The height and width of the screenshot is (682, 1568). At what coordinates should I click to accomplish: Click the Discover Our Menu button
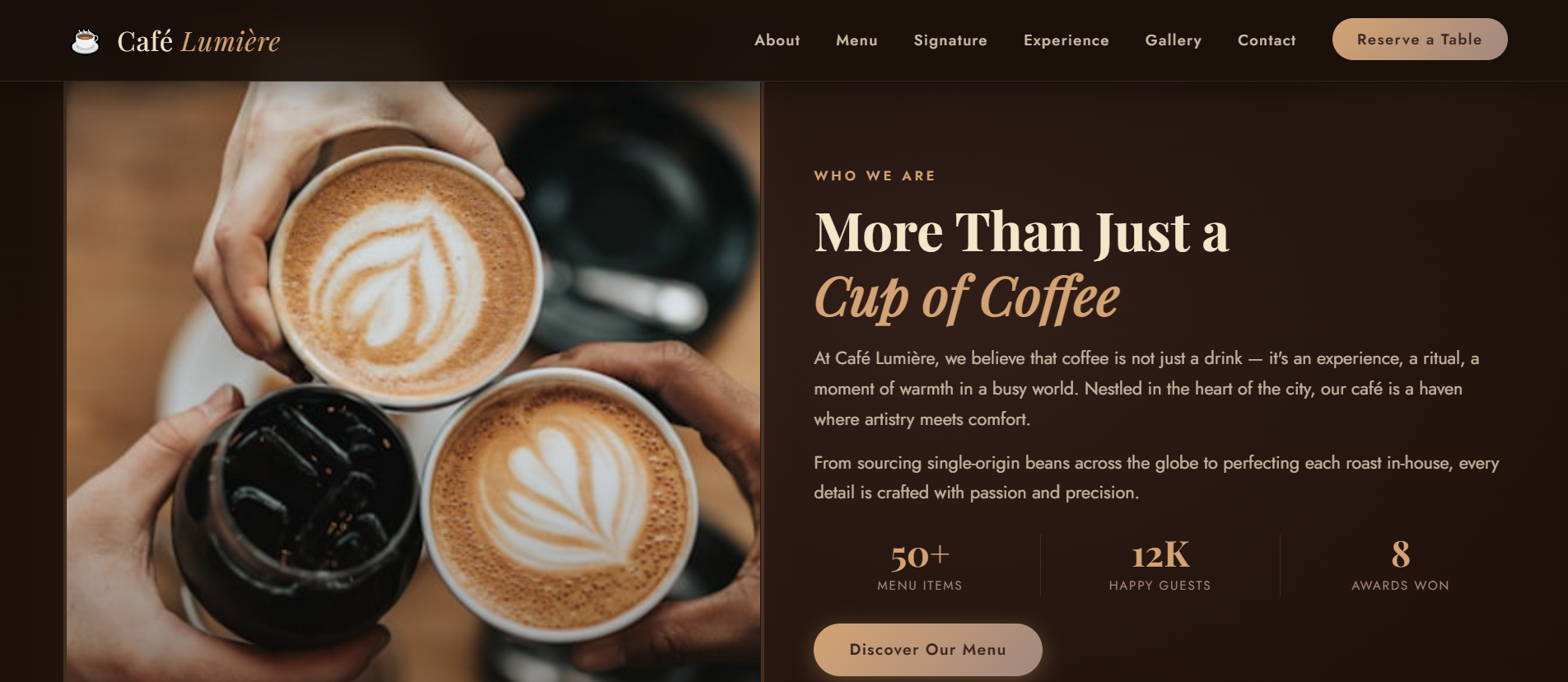coord(928,650)
